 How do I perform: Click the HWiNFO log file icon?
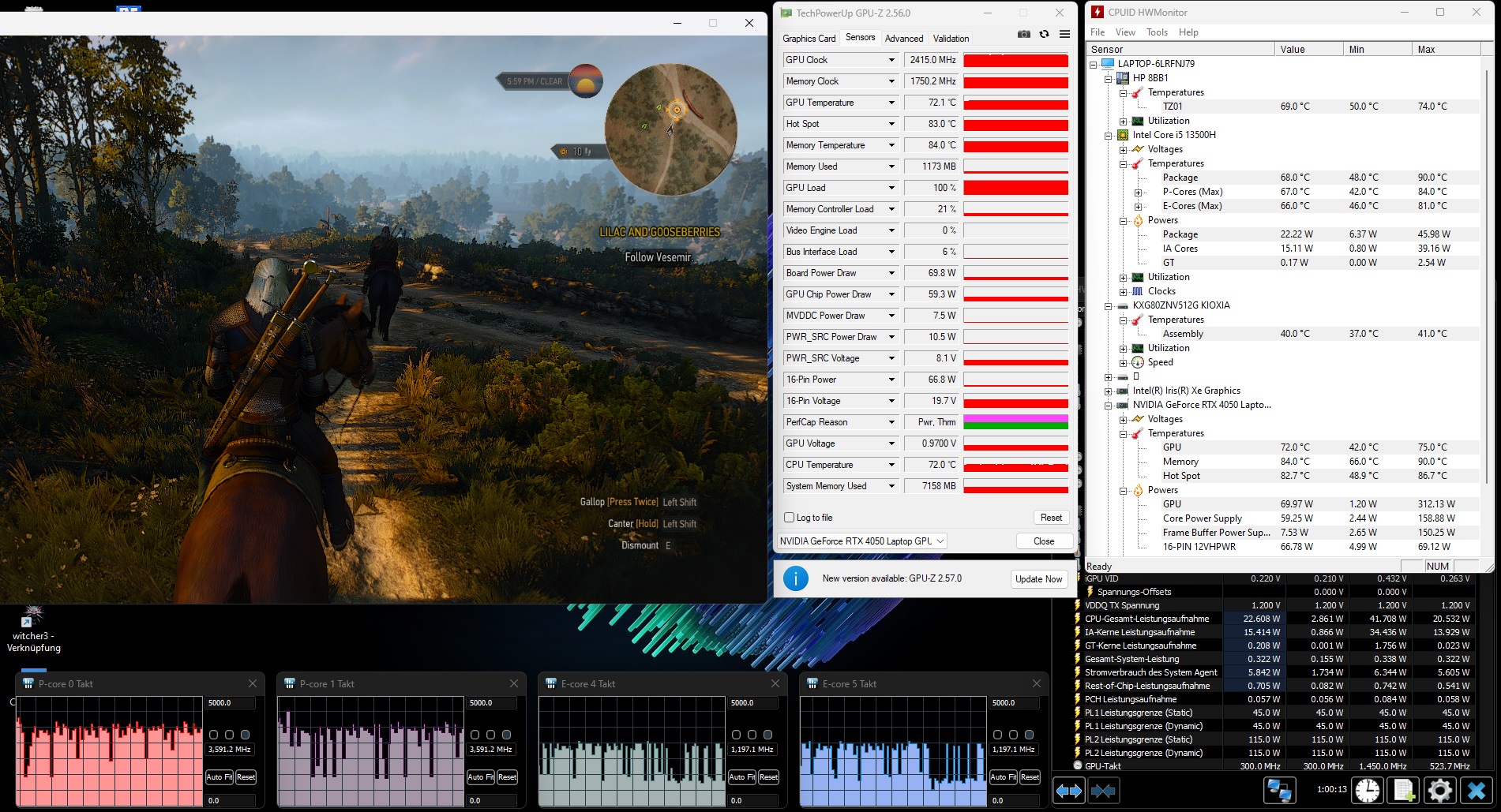pos(1404,790)
